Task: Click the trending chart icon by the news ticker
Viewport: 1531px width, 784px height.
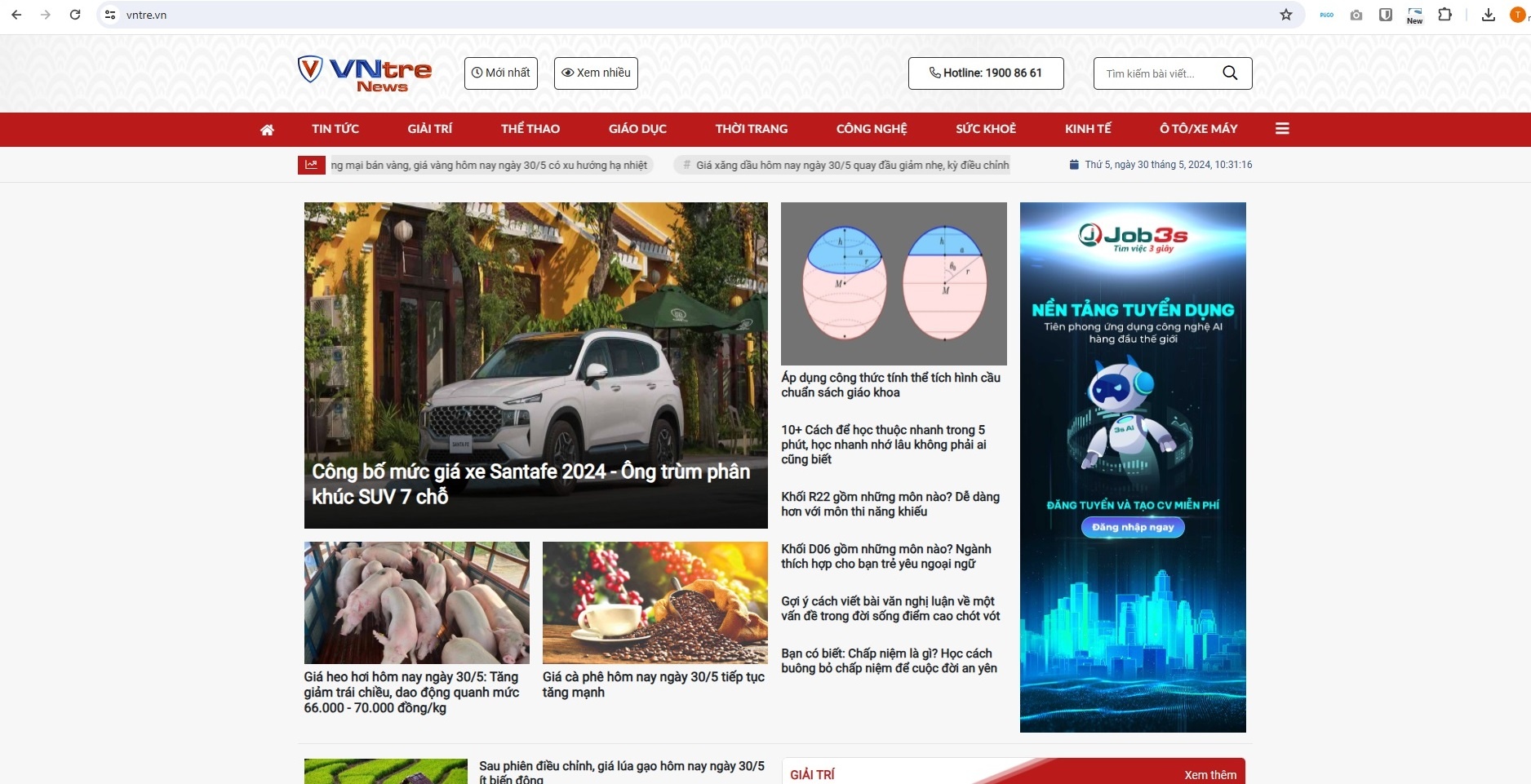Action: pyautogui.click(x=311, y=165)
